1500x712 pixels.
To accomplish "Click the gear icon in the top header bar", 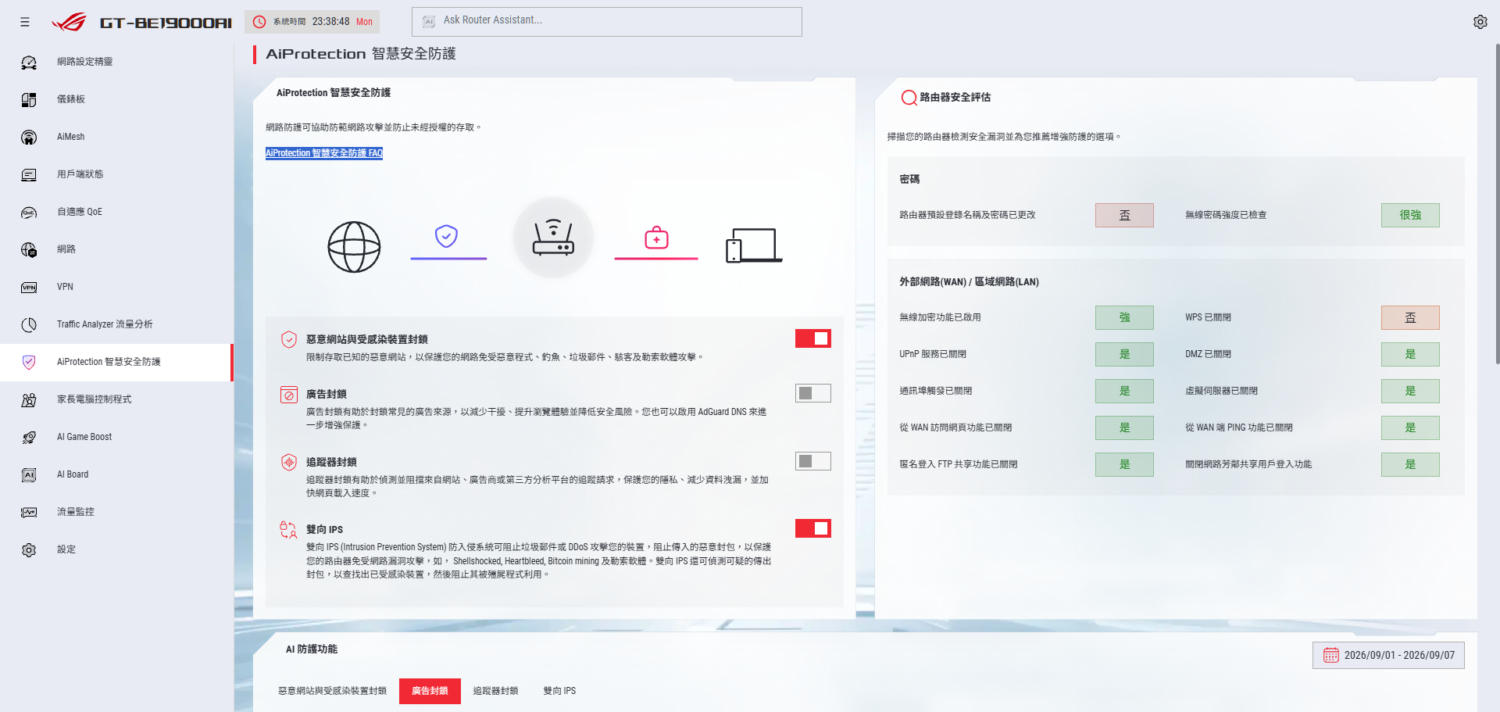I will (1480, 22).
